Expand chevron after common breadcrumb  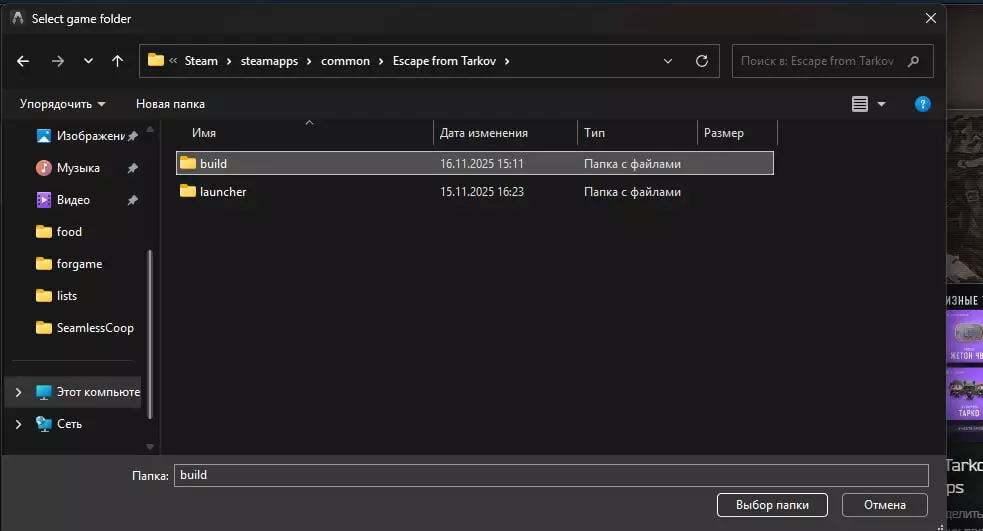click(381, 61)
